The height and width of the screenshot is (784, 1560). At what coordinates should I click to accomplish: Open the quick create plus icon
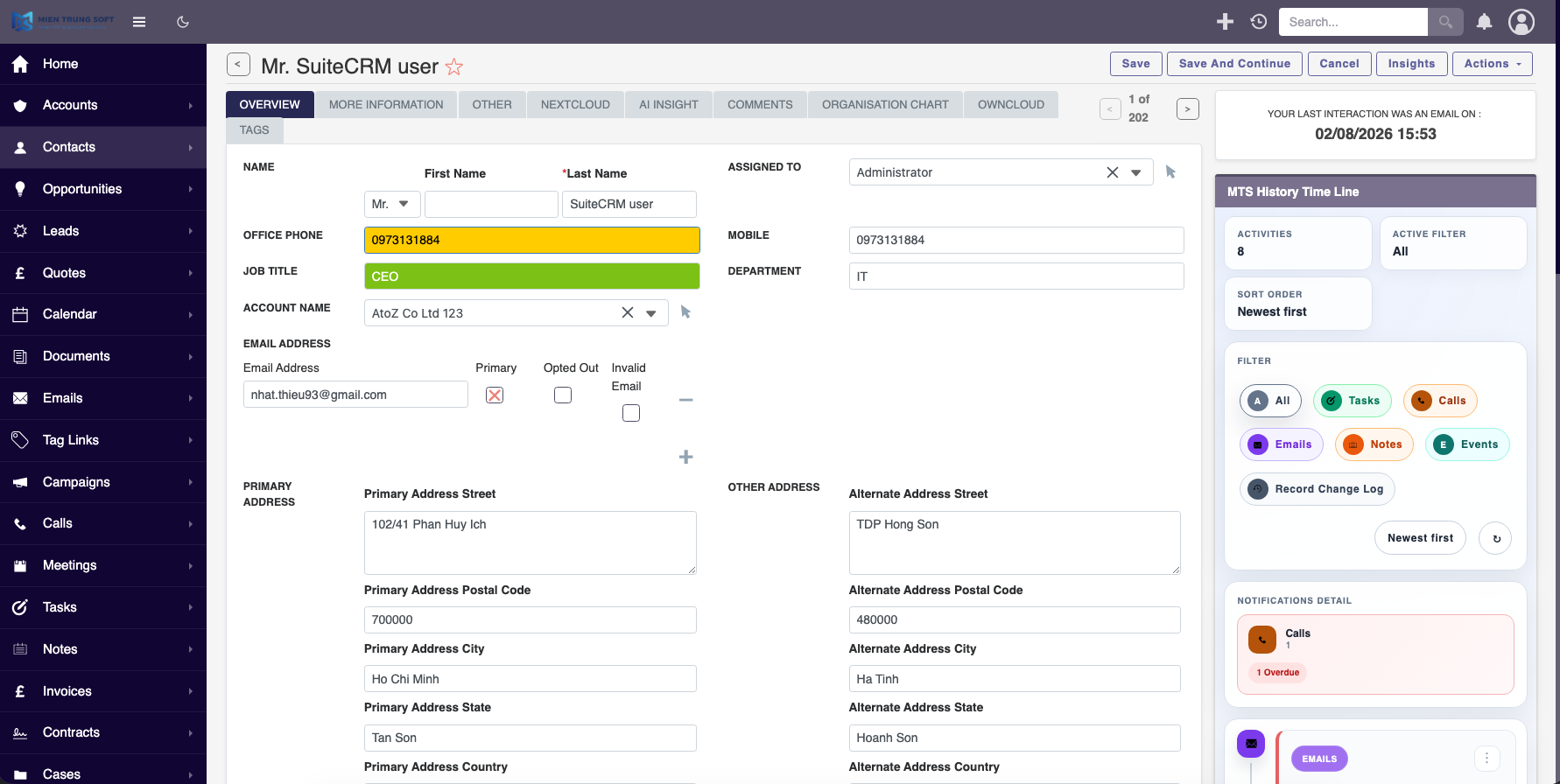pos(1226,22)
